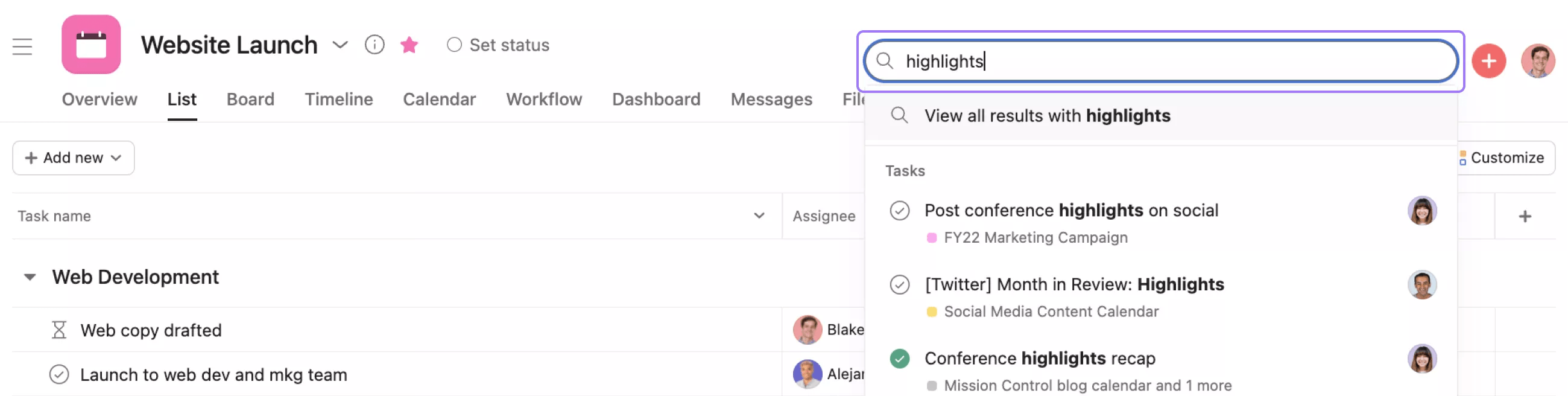
Task: Mark Post conference highlights task complete
Action: pyautogui.click(x=899, y=211)
